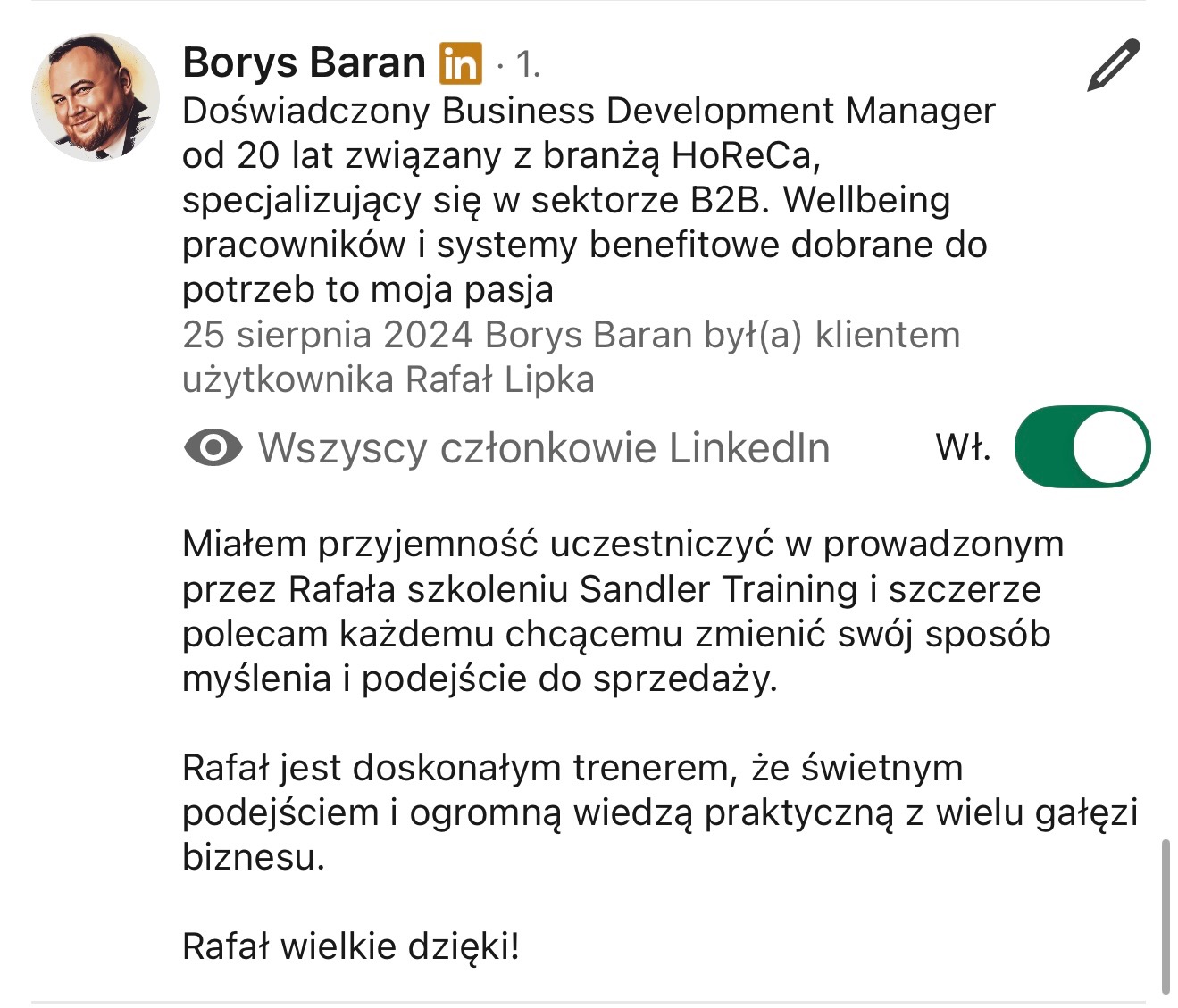Open Borys Baran's name link
This screenshot has height=1008, width=1178.
[x=304, y=62]
